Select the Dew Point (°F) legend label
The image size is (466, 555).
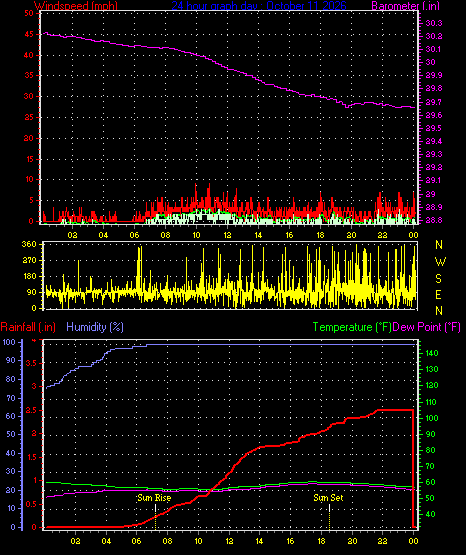point(426,327)
